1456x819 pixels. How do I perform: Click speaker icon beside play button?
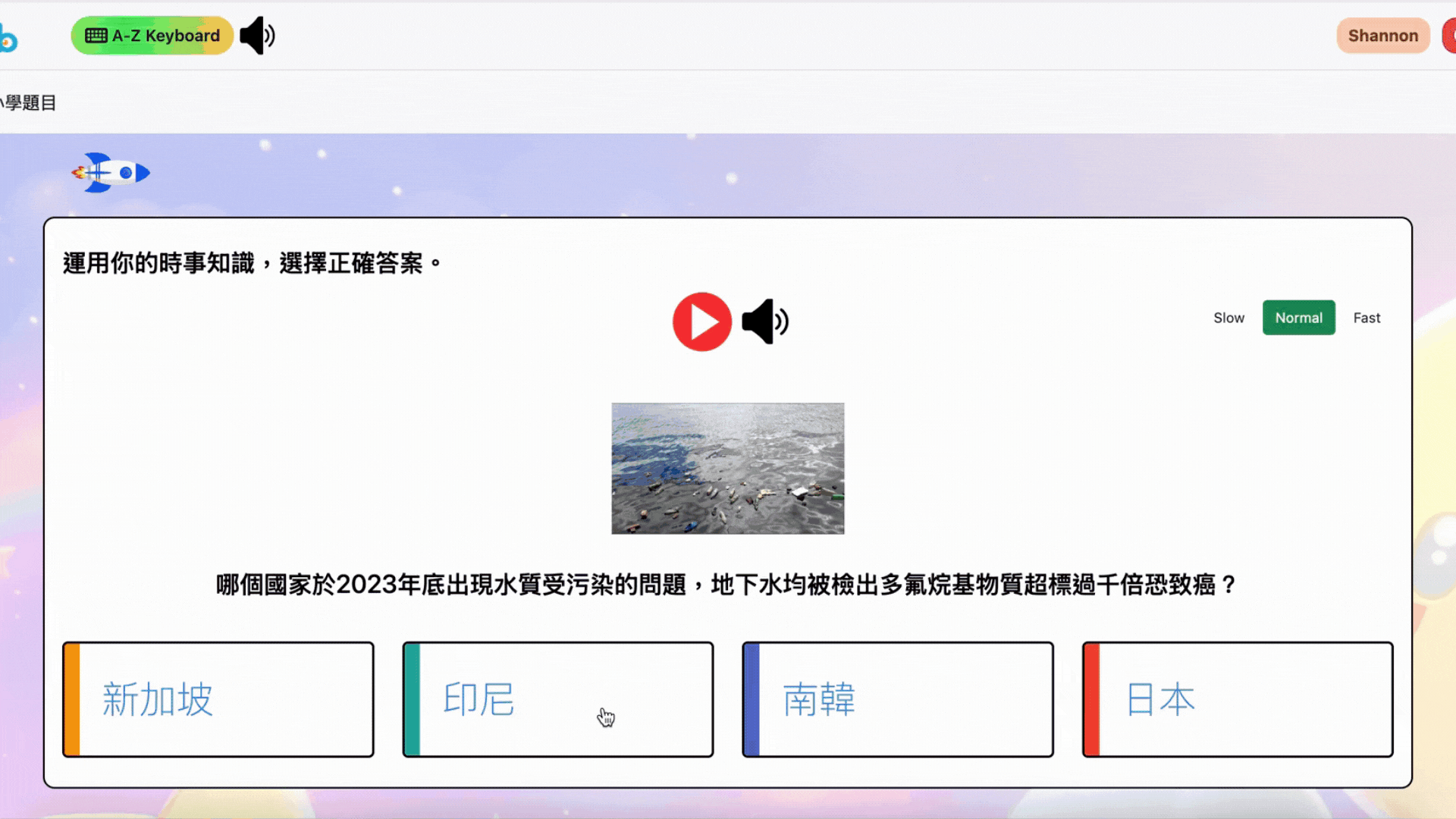tap(764, 322)
